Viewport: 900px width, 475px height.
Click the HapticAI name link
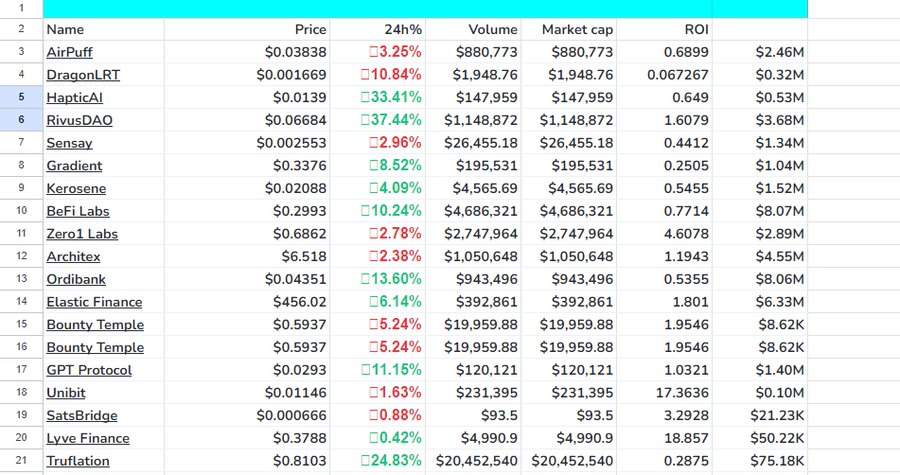click(75, 98)
